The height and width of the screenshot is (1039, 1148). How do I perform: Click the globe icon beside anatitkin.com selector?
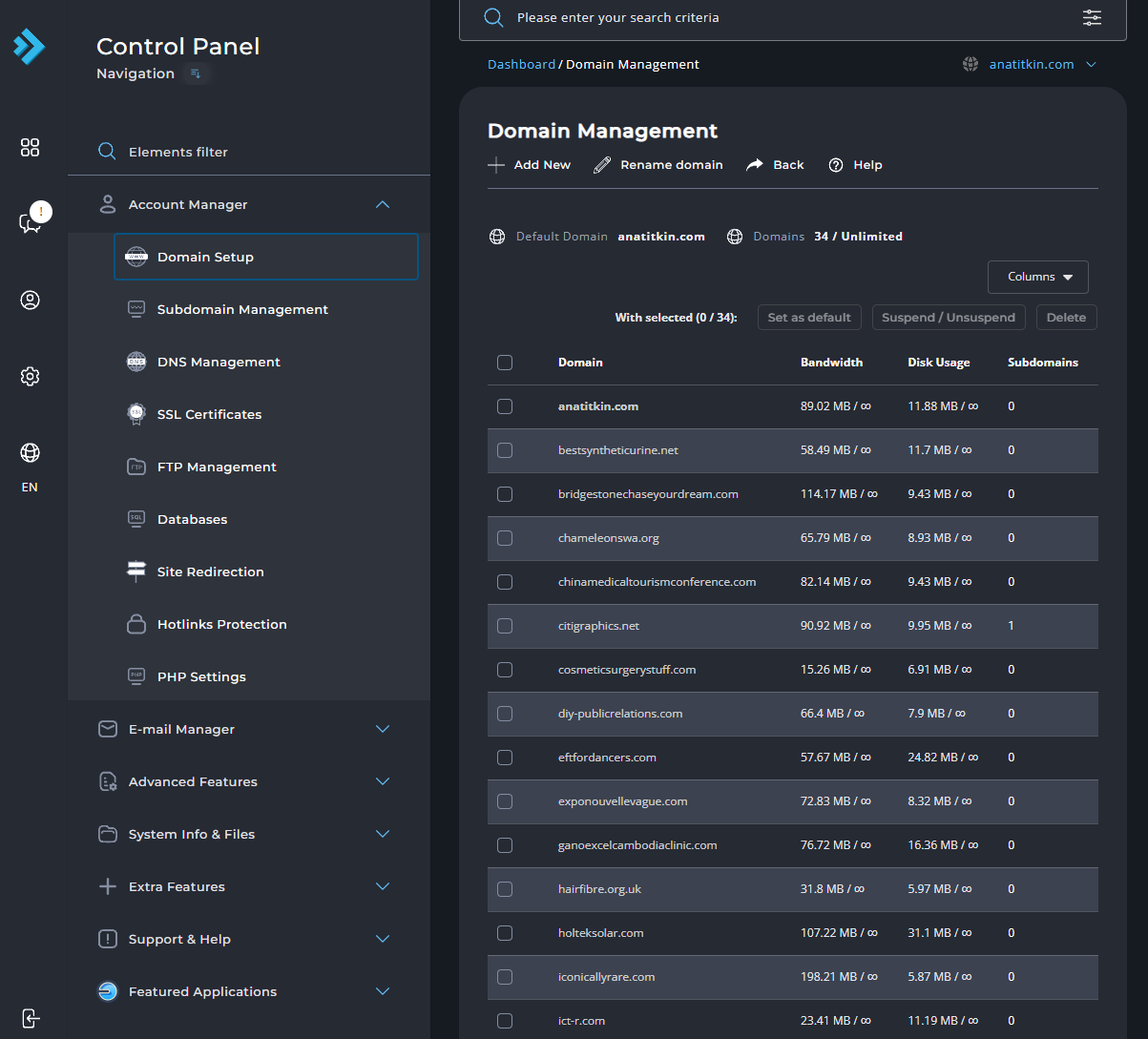(971, 64)
